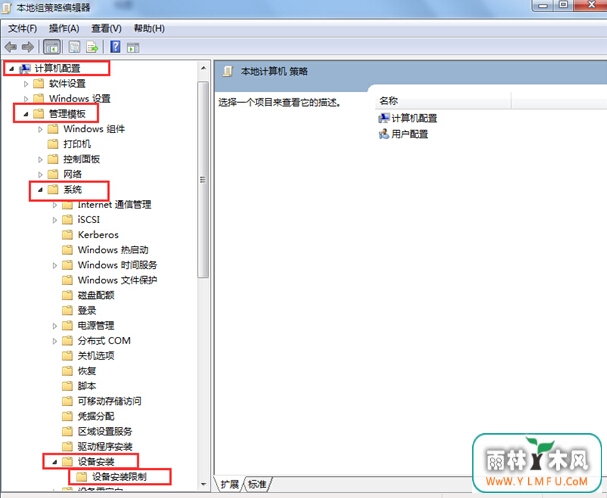Open the 文件(F) menu
The height and width of the screenshot is (498, 607).
coord(23,29)
